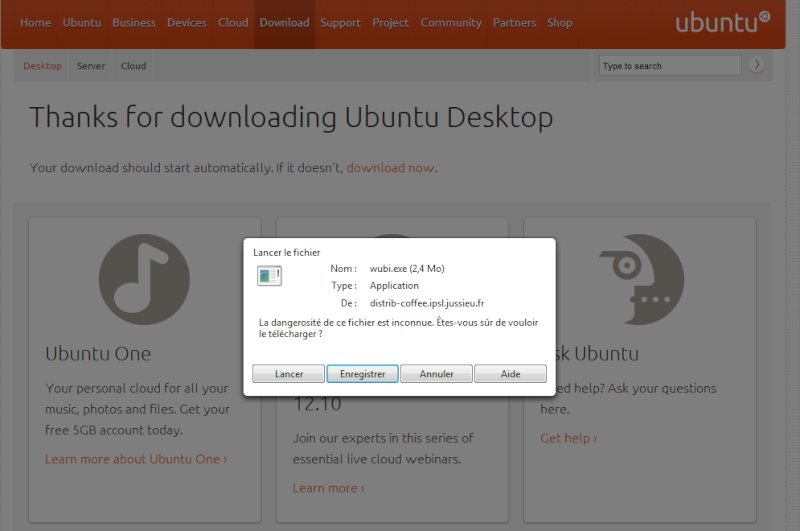Open the Ubuntu menu item
Screen dimensions: 800x531
pyautogui.click(x=82, y=23)
